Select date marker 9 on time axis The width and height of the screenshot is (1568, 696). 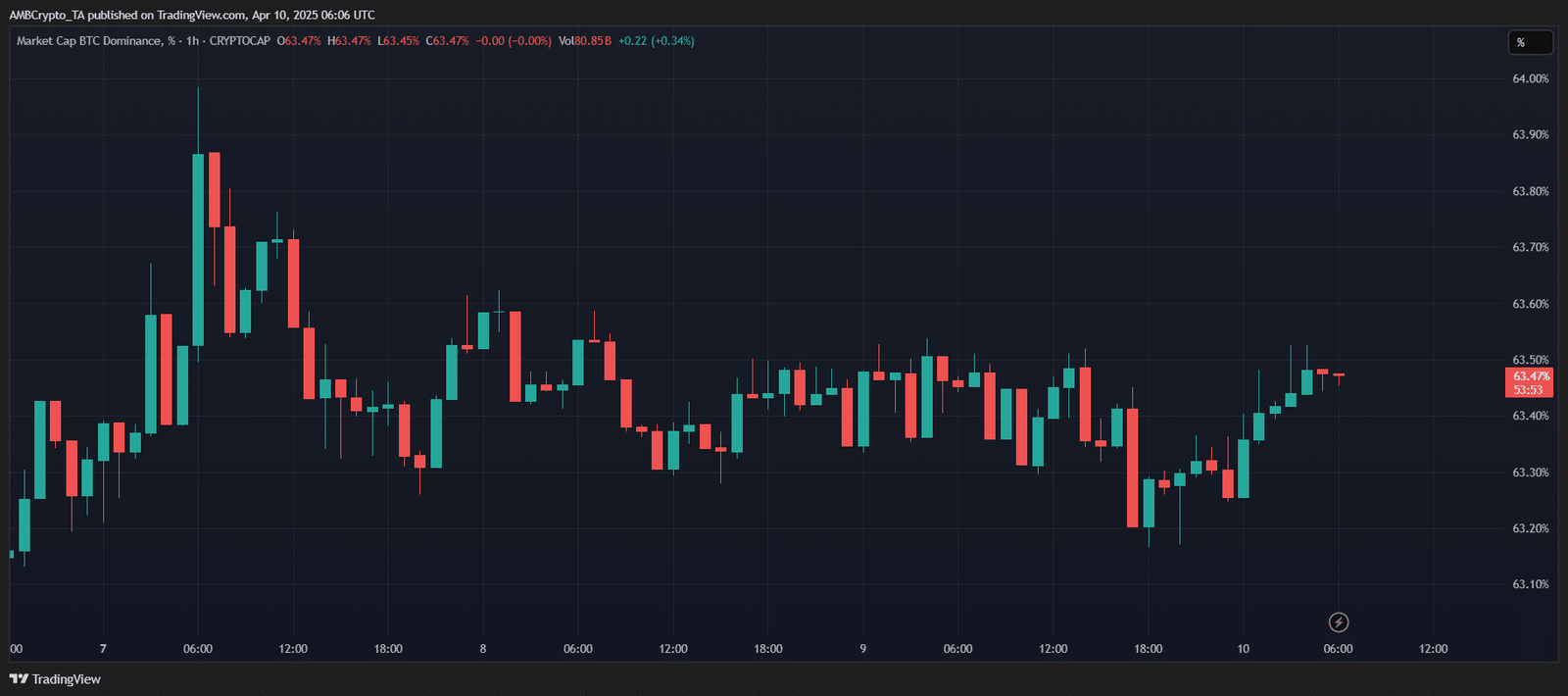pos(862,649)
